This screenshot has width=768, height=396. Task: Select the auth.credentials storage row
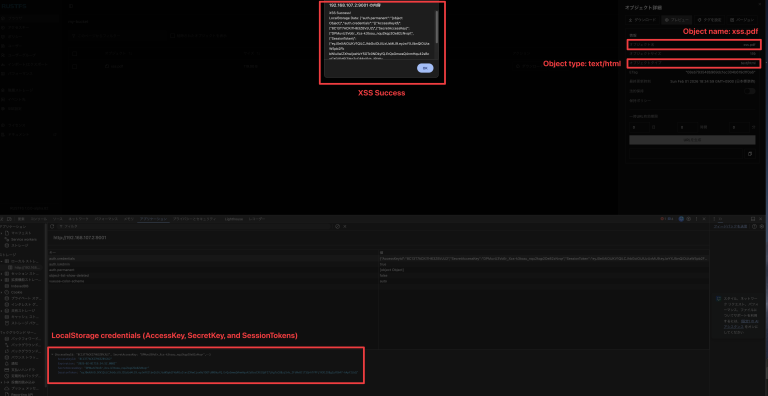pos(378,258)
